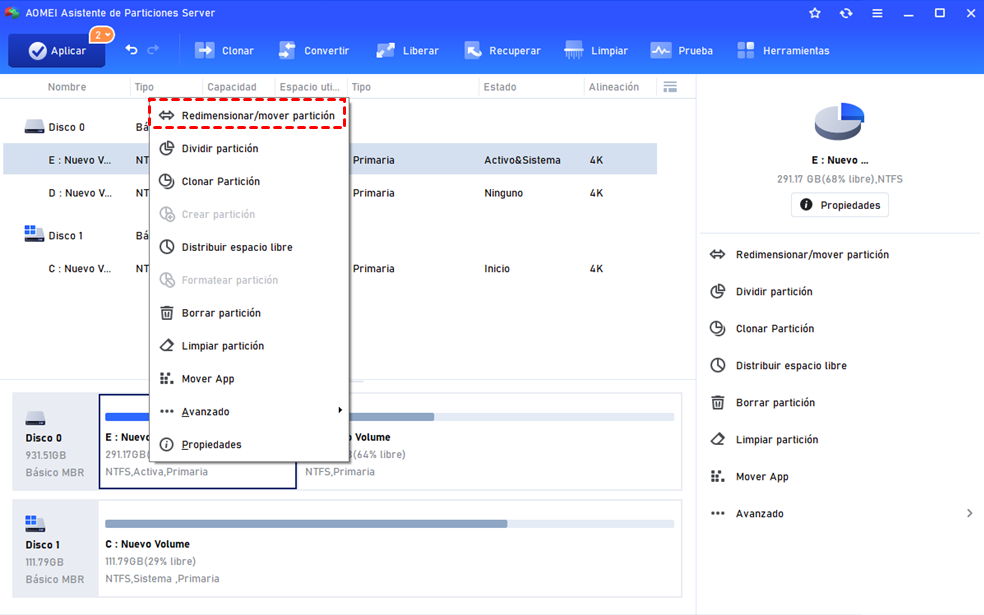
Task: Click Limpiar partición in right panel
Action: point(777,440)
